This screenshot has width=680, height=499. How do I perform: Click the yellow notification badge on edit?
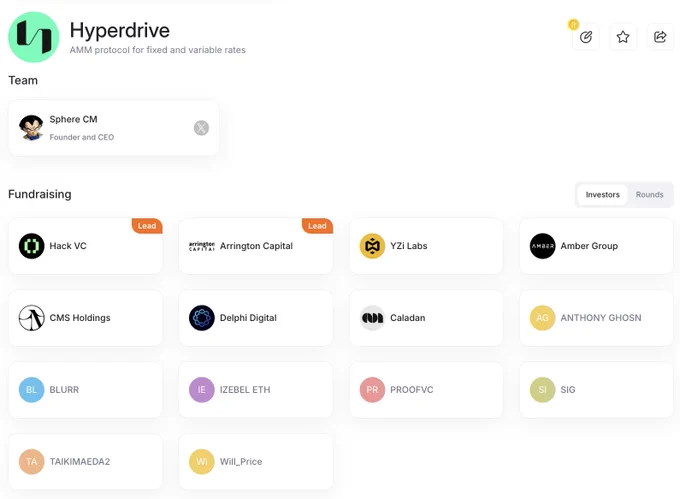tap(573, 25)
